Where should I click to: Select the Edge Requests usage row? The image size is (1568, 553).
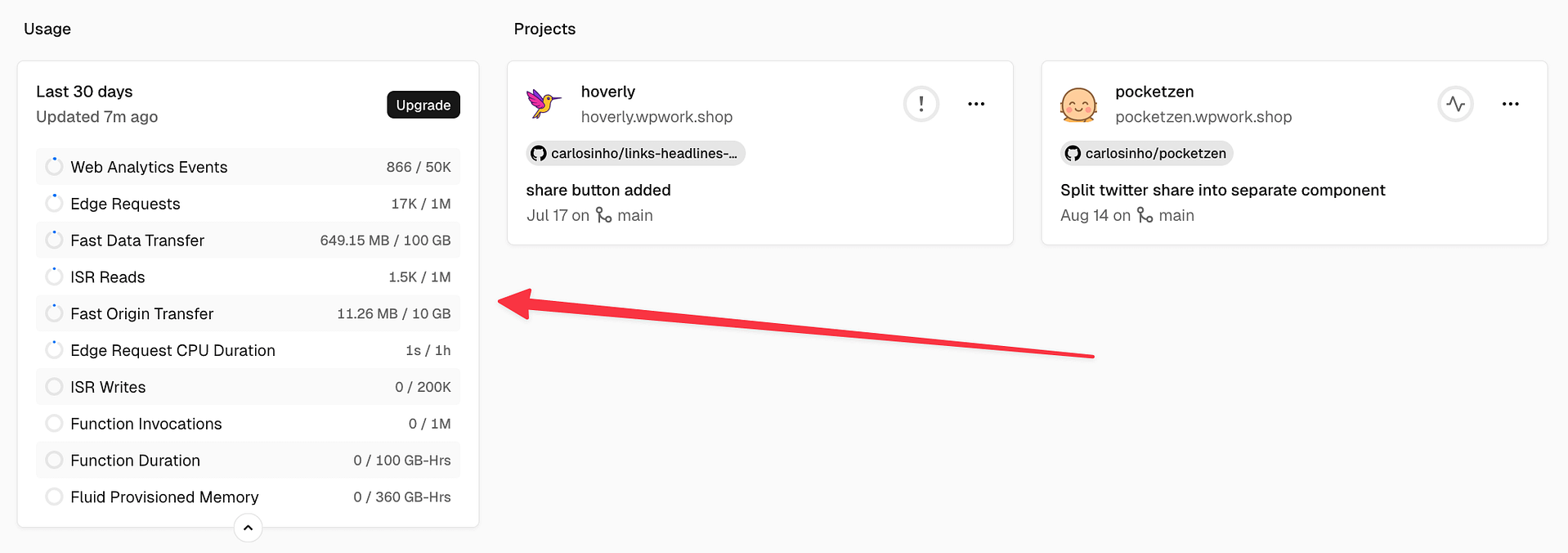(248, 203)
